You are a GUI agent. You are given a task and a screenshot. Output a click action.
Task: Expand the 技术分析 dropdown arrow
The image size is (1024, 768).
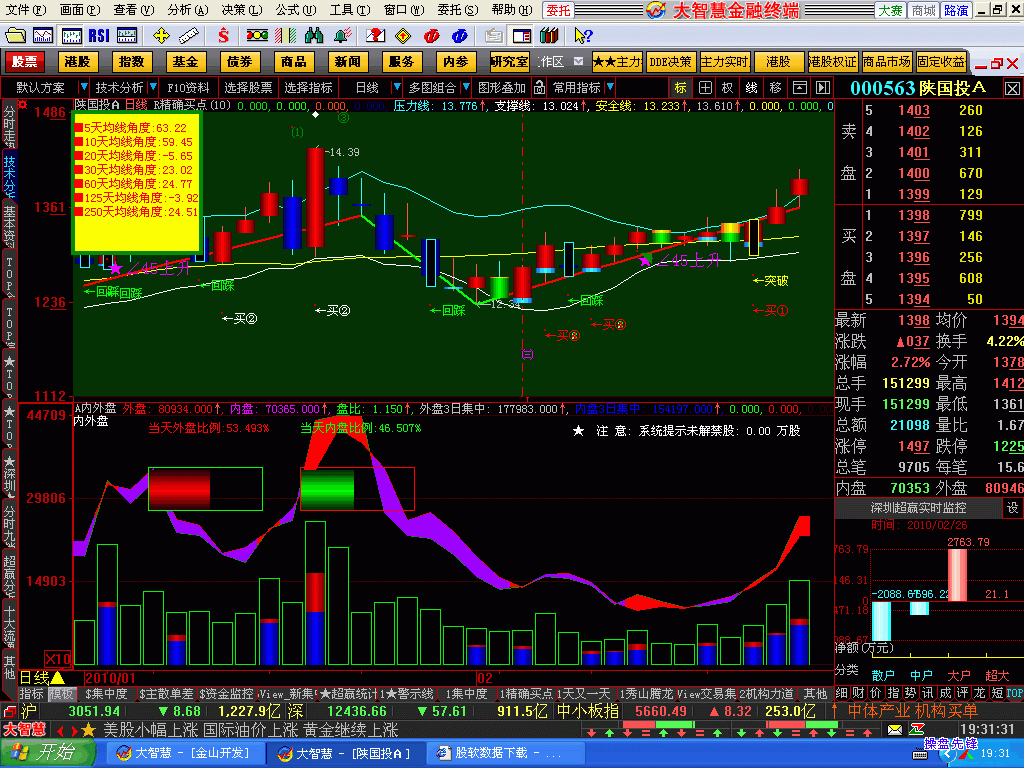coord(153,87)
